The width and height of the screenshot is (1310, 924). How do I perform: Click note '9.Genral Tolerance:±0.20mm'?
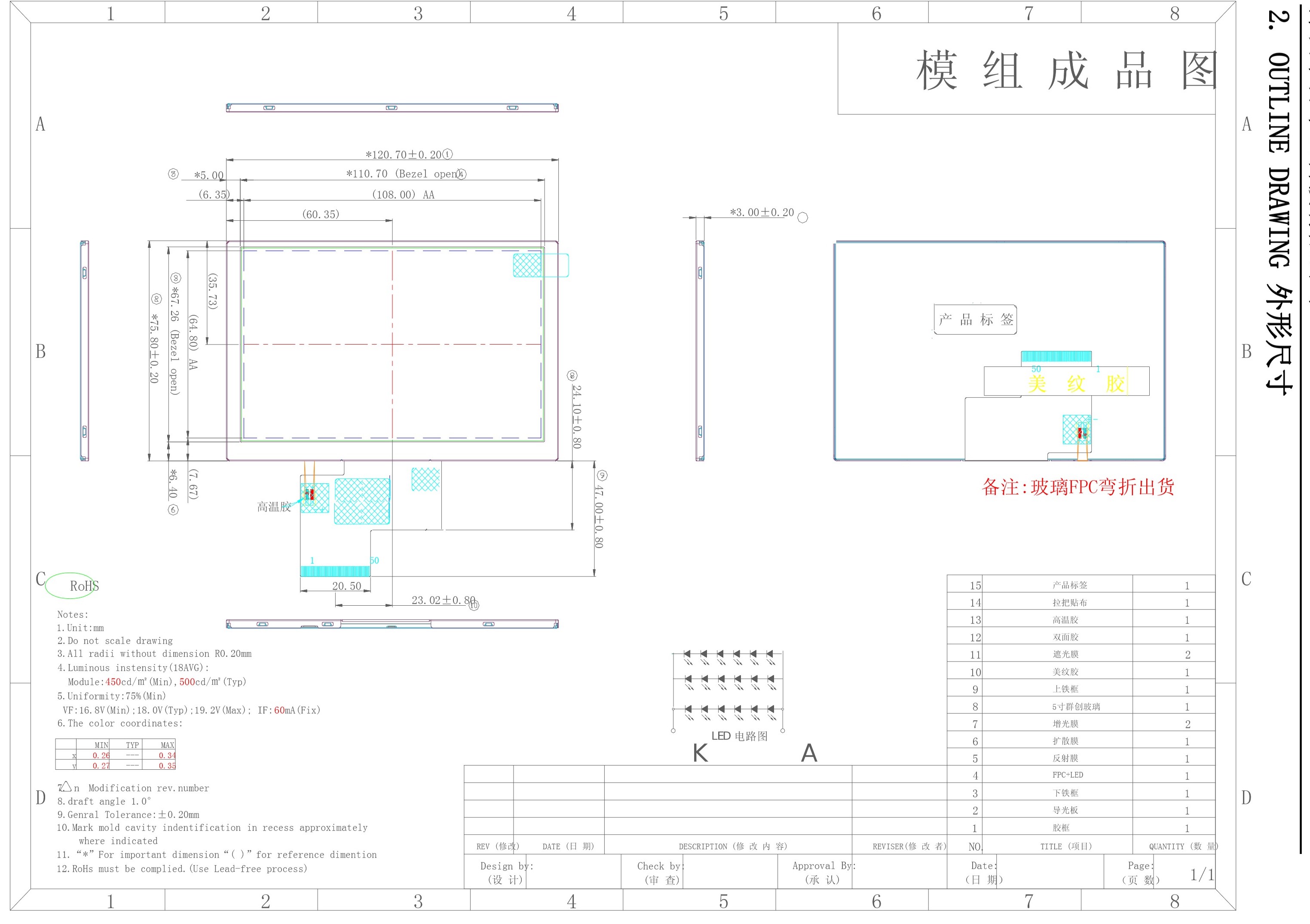128,814
